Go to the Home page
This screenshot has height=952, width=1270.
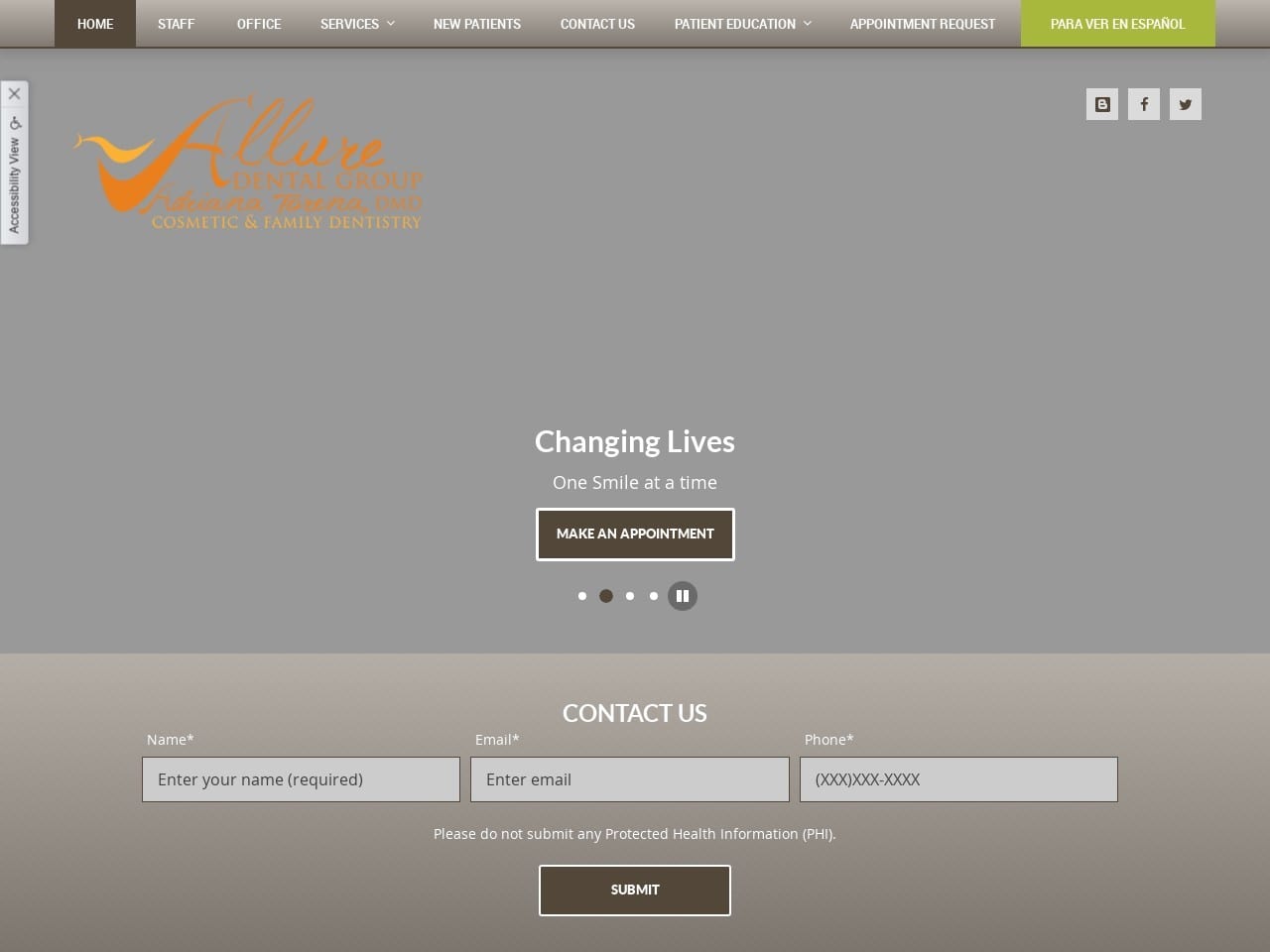point(95,24)
